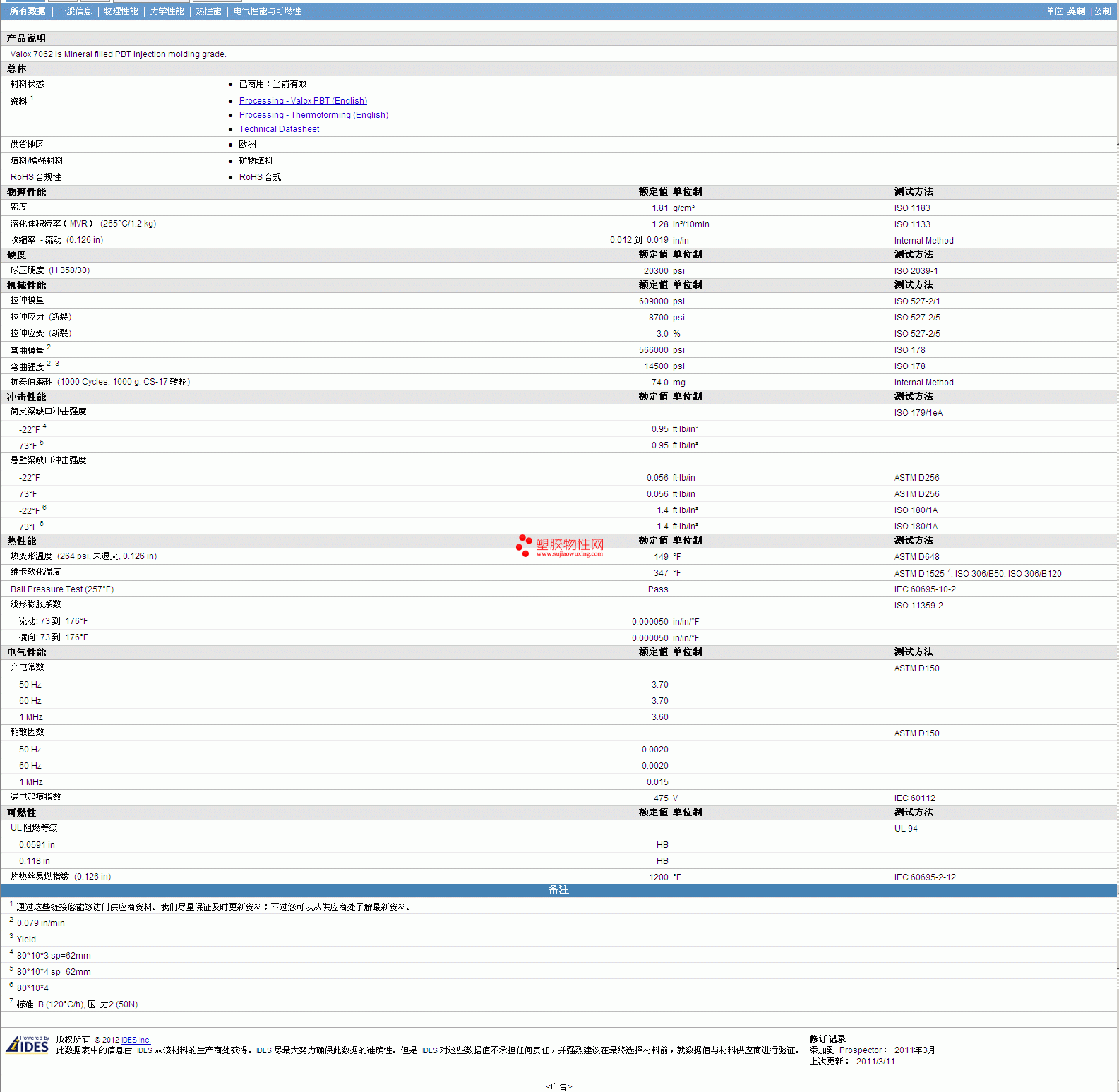Click the 球压硬度 (H 358/30) row label
This screenshot has width=1119, height=1092.
[x=50, y=270]
